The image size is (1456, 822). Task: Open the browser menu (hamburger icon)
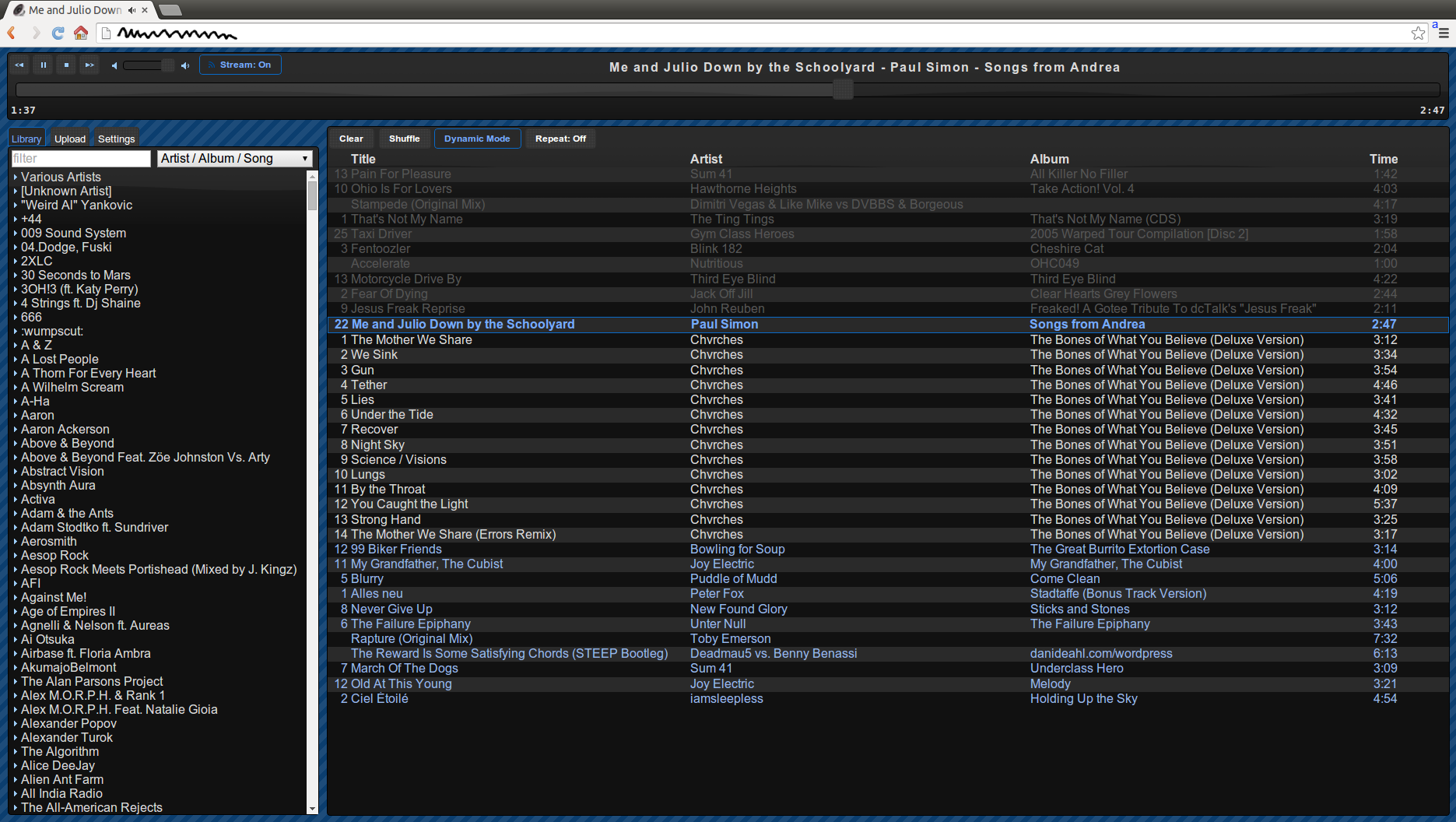pyautogui.click(x=1444, y=33)
